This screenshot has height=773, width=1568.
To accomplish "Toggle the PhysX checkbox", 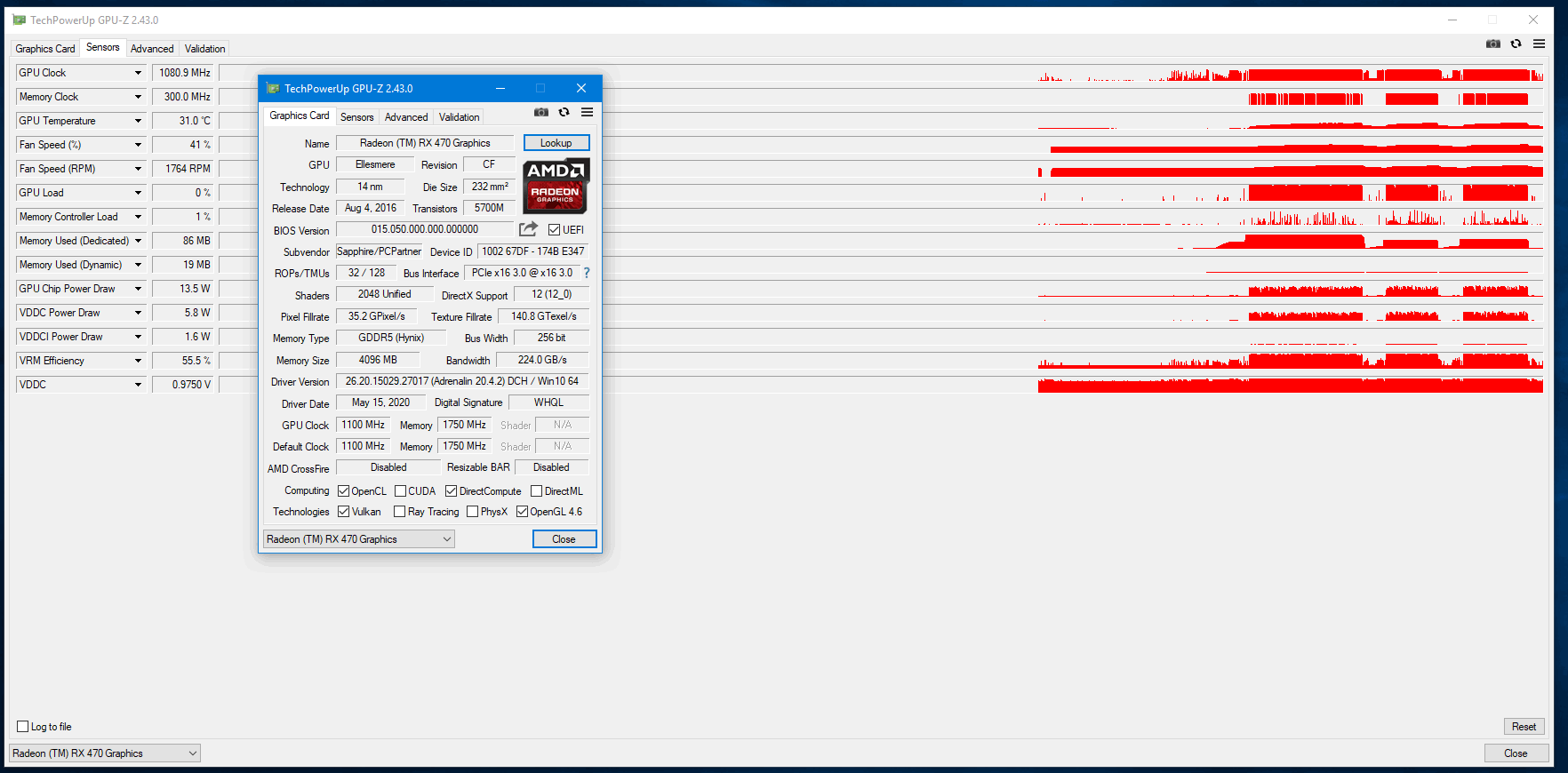I will pyautogui.click(x=473, y=512).
